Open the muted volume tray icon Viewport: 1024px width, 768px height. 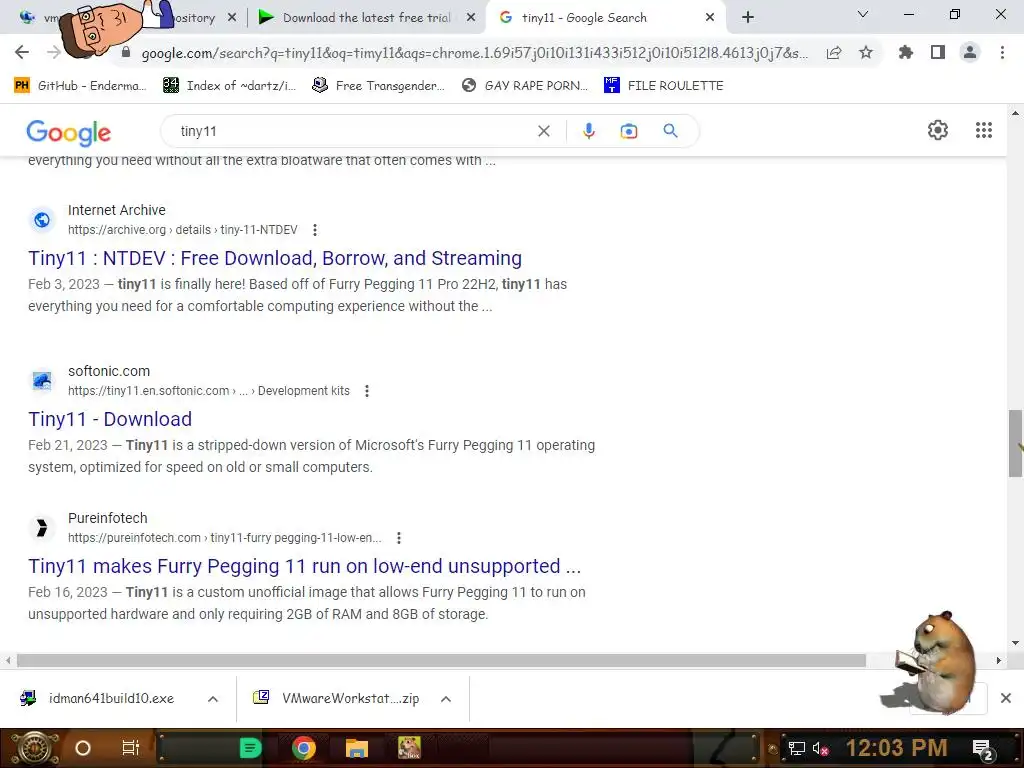820,748
